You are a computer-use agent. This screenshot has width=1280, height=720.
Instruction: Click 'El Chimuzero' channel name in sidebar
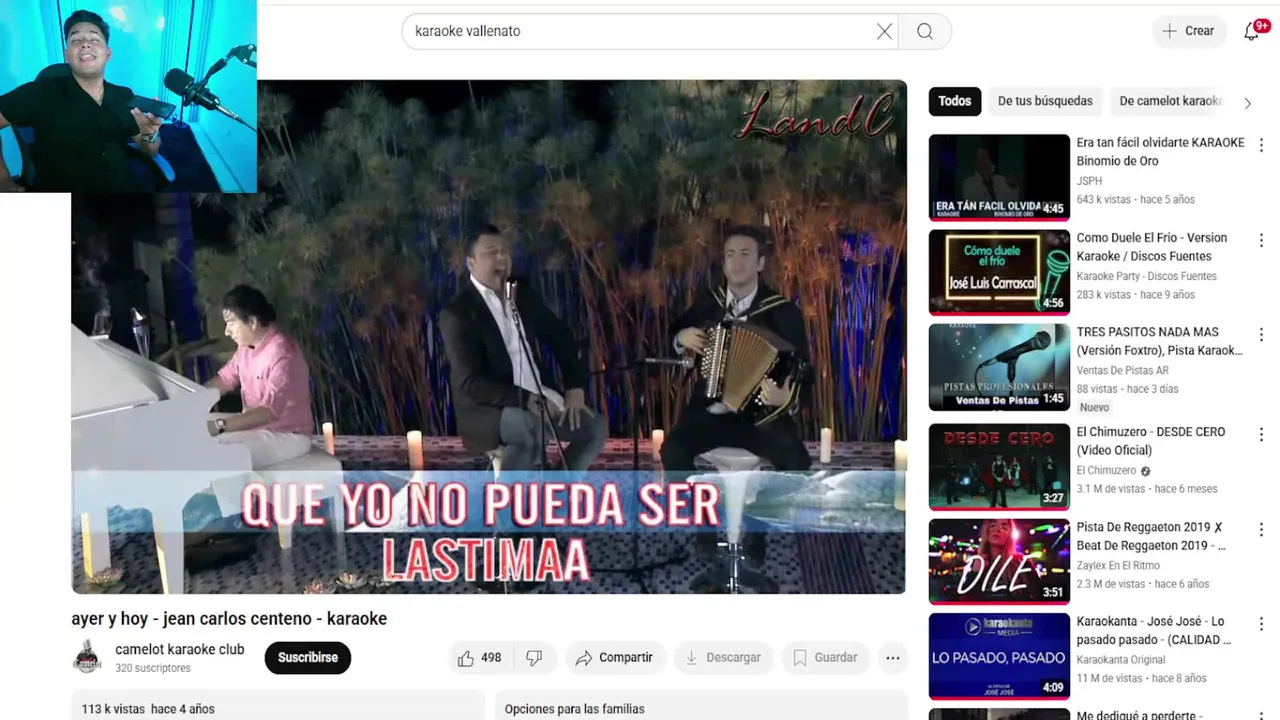(1106, 470)
